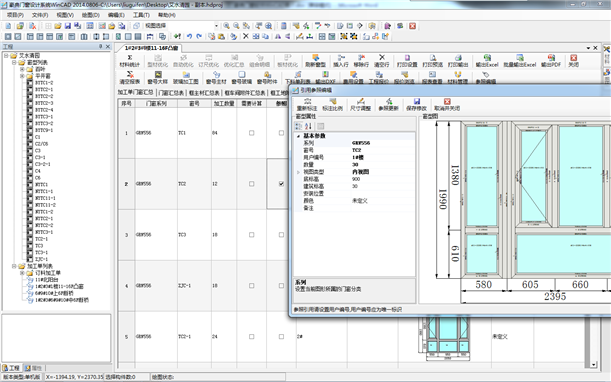Image resolution: width=611 pixels, height=382 pixels.
Task: Click the 材料统计 sigma icon
Action: tap(130, 58)
